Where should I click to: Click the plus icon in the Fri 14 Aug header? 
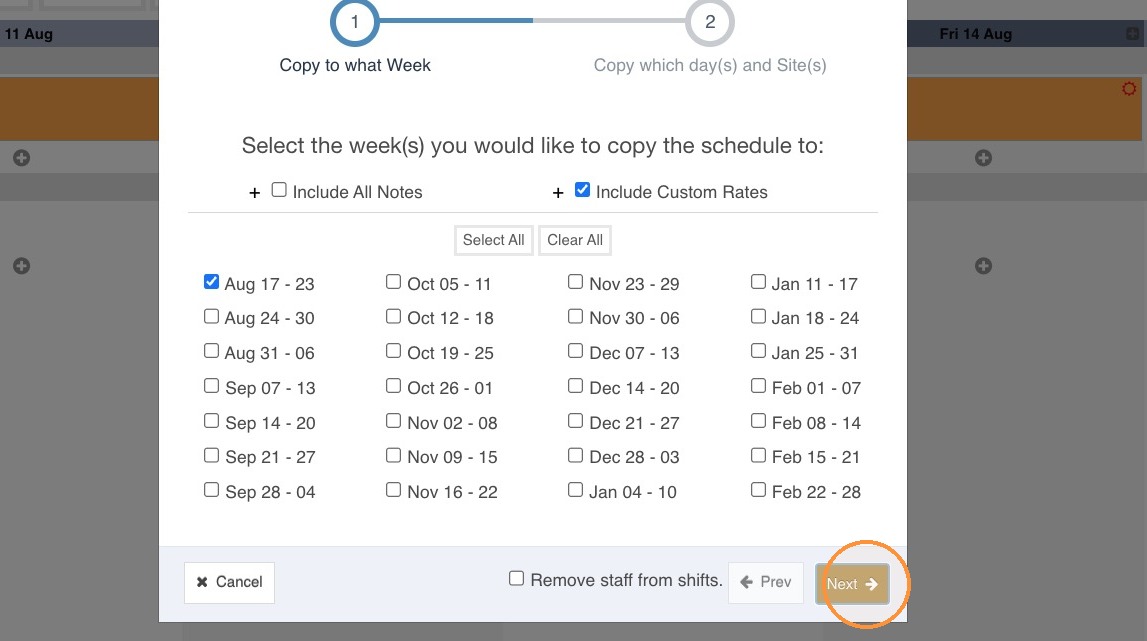[1132, 34]
